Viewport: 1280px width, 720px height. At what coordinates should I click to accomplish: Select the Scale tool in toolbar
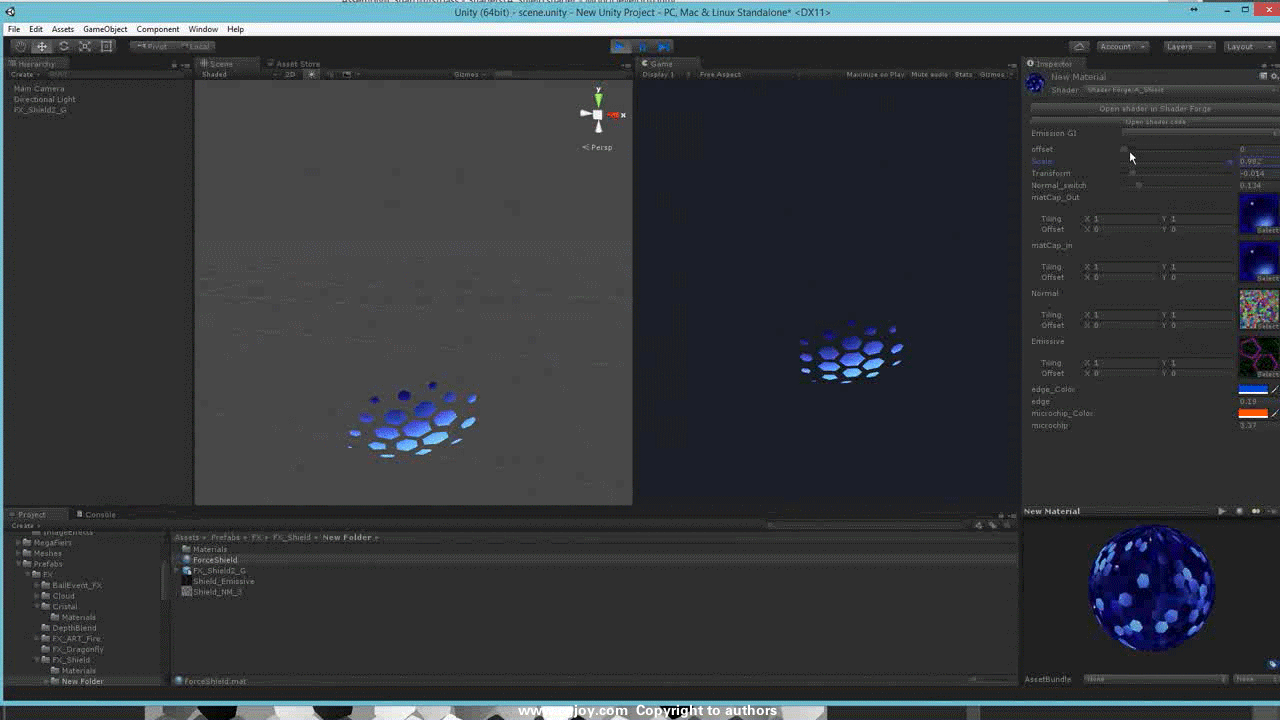85,46
